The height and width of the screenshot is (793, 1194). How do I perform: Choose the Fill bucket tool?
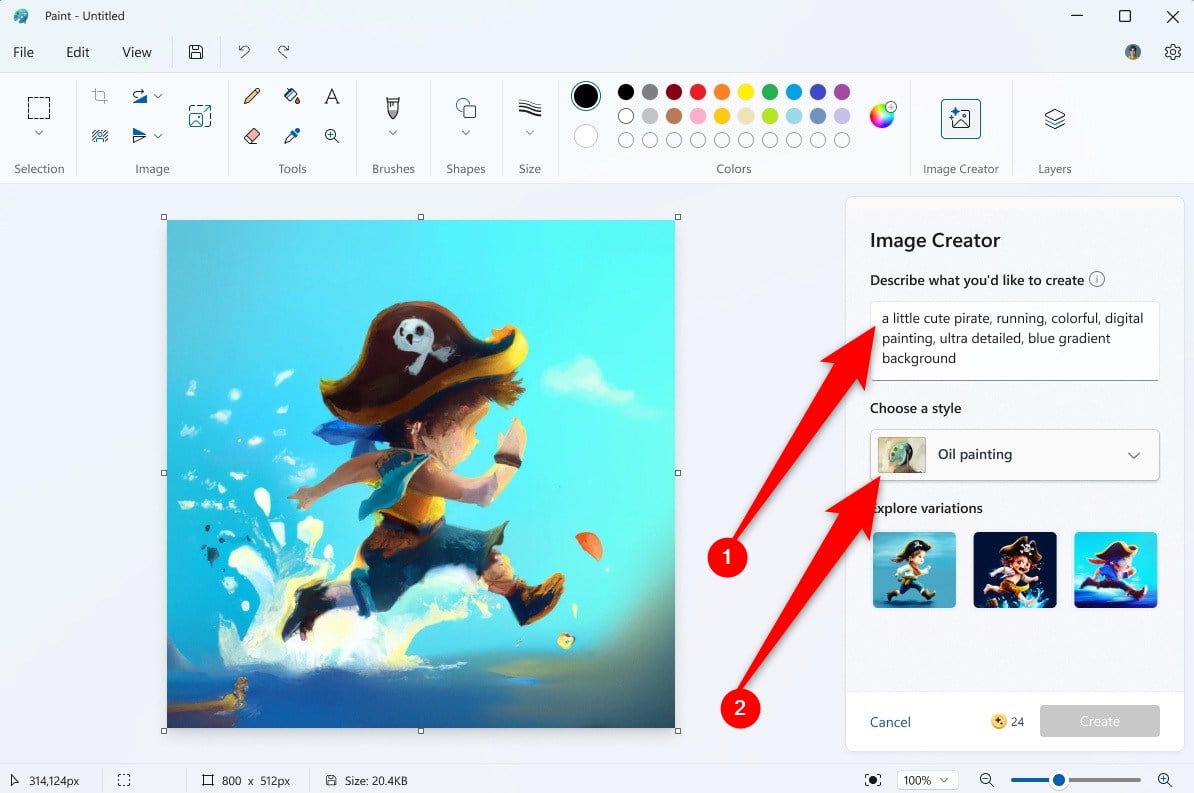pyautogui.click(x=292, y=96)
